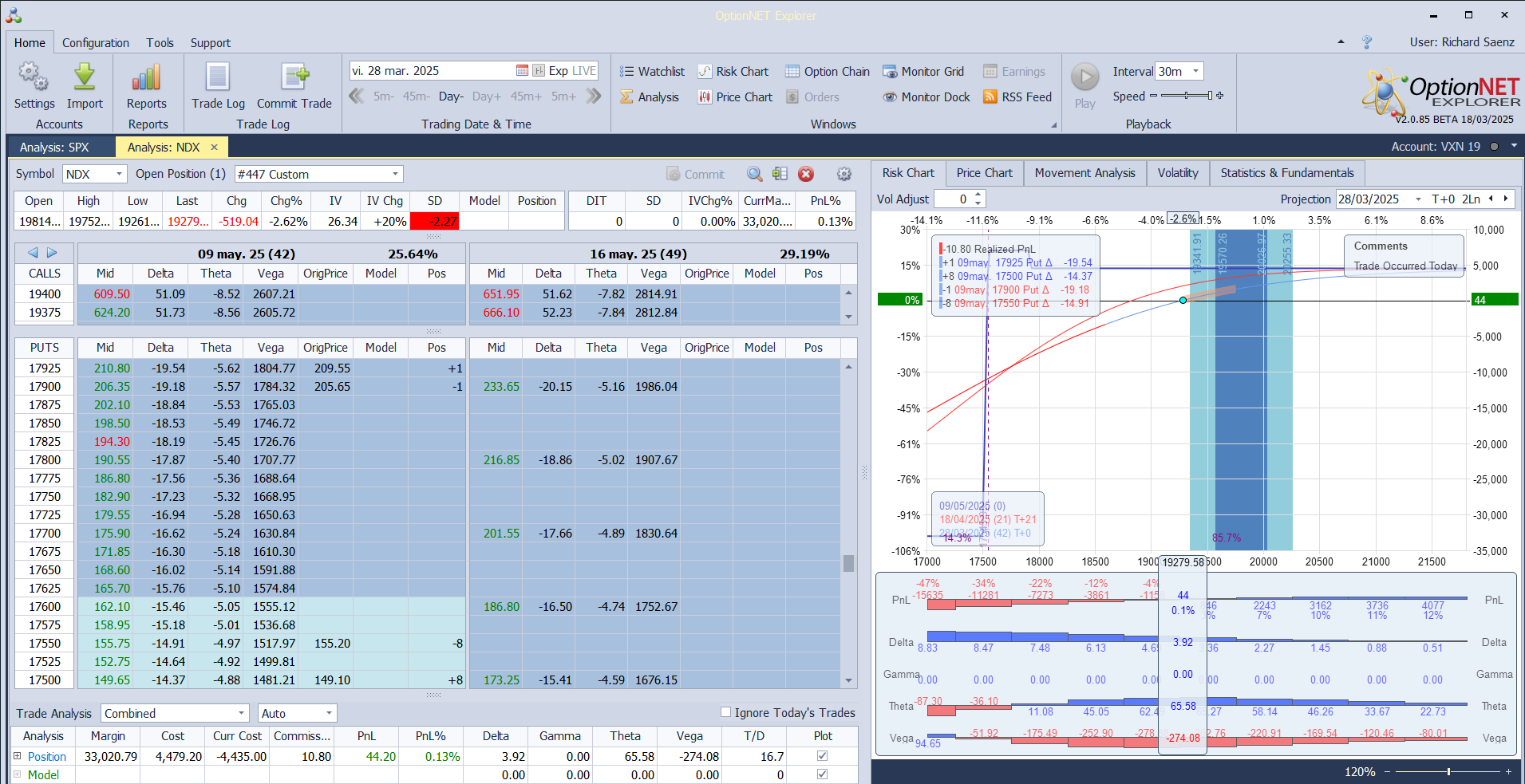Click the magnifier search icon beside Commit
Viewport: 1525px width, 784px height.
click(754, 174)
